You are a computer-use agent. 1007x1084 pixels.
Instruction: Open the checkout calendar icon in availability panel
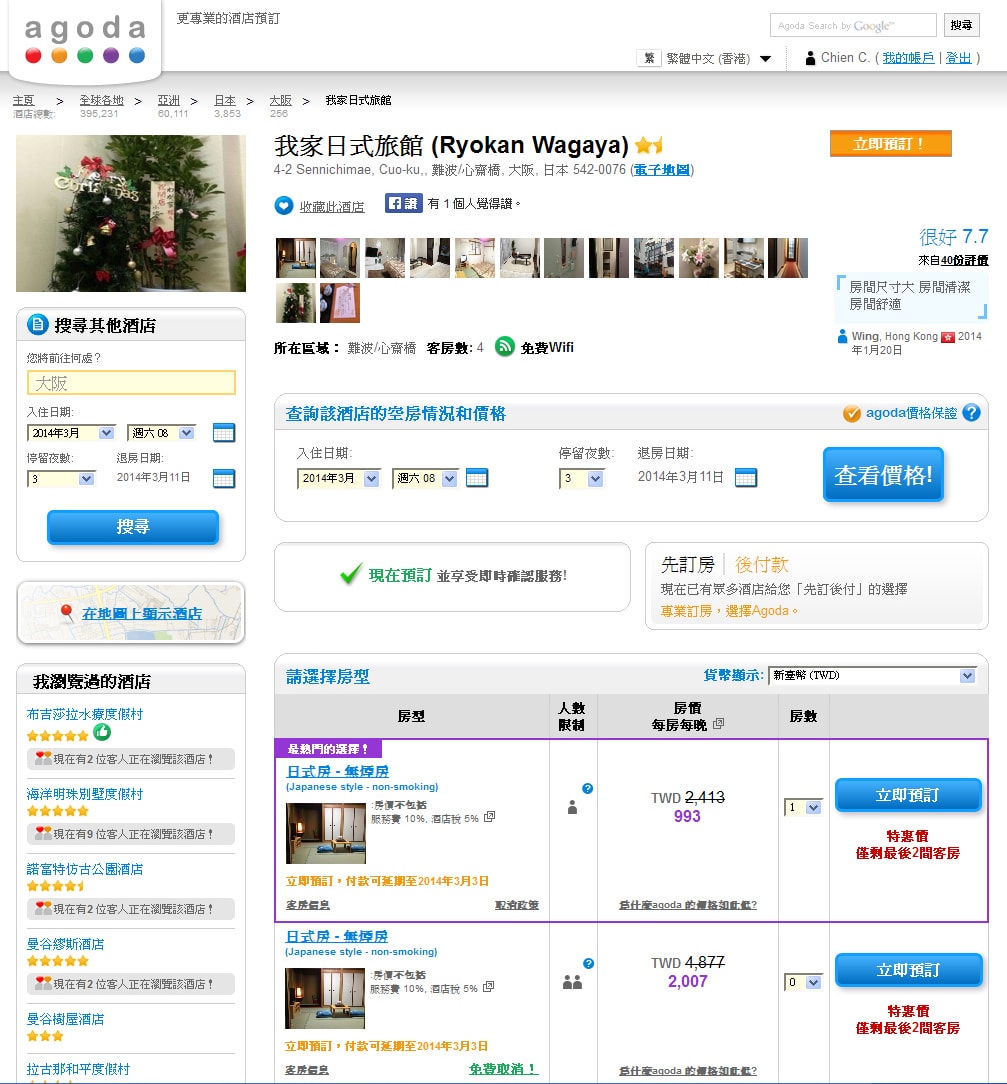coord(746,478)
